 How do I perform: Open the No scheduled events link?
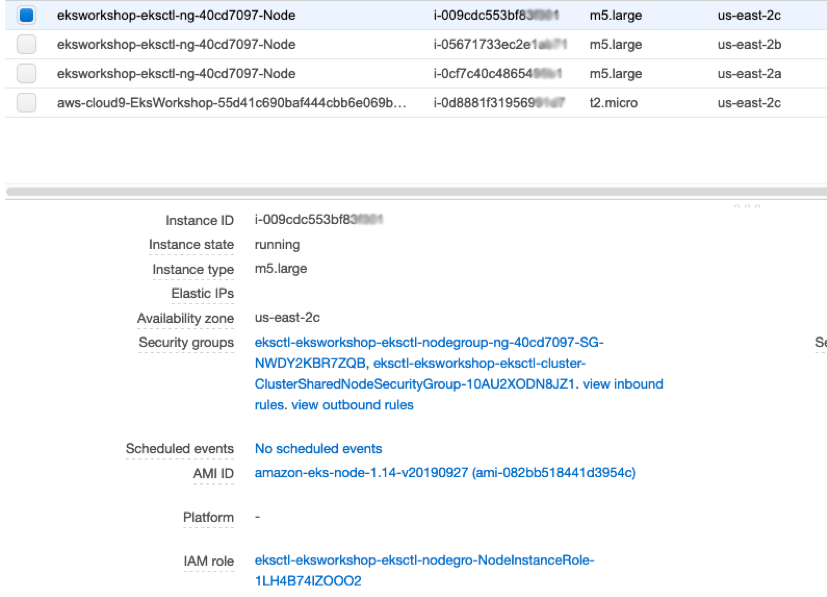[318, 449]
